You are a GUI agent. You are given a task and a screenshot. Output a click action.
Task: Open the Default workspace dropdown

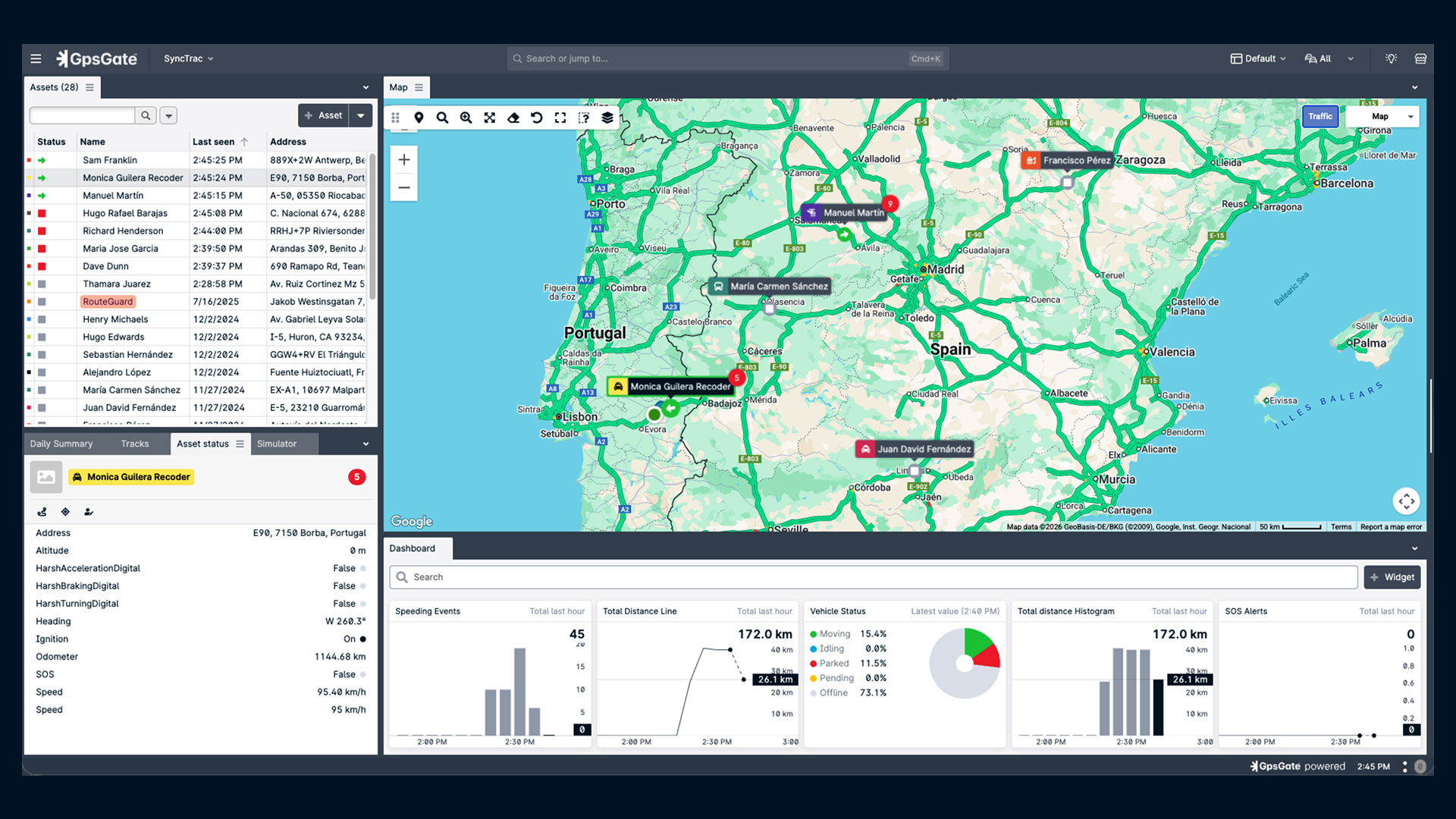[1259, 58]
